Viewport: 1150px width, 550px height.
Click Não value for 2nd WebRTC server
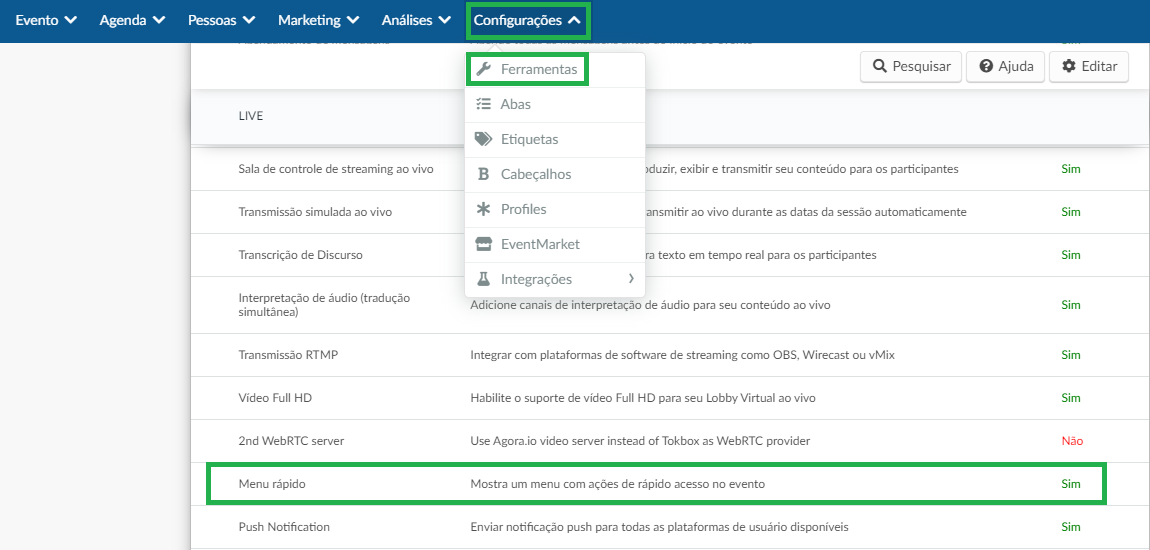click(1072, 441)
